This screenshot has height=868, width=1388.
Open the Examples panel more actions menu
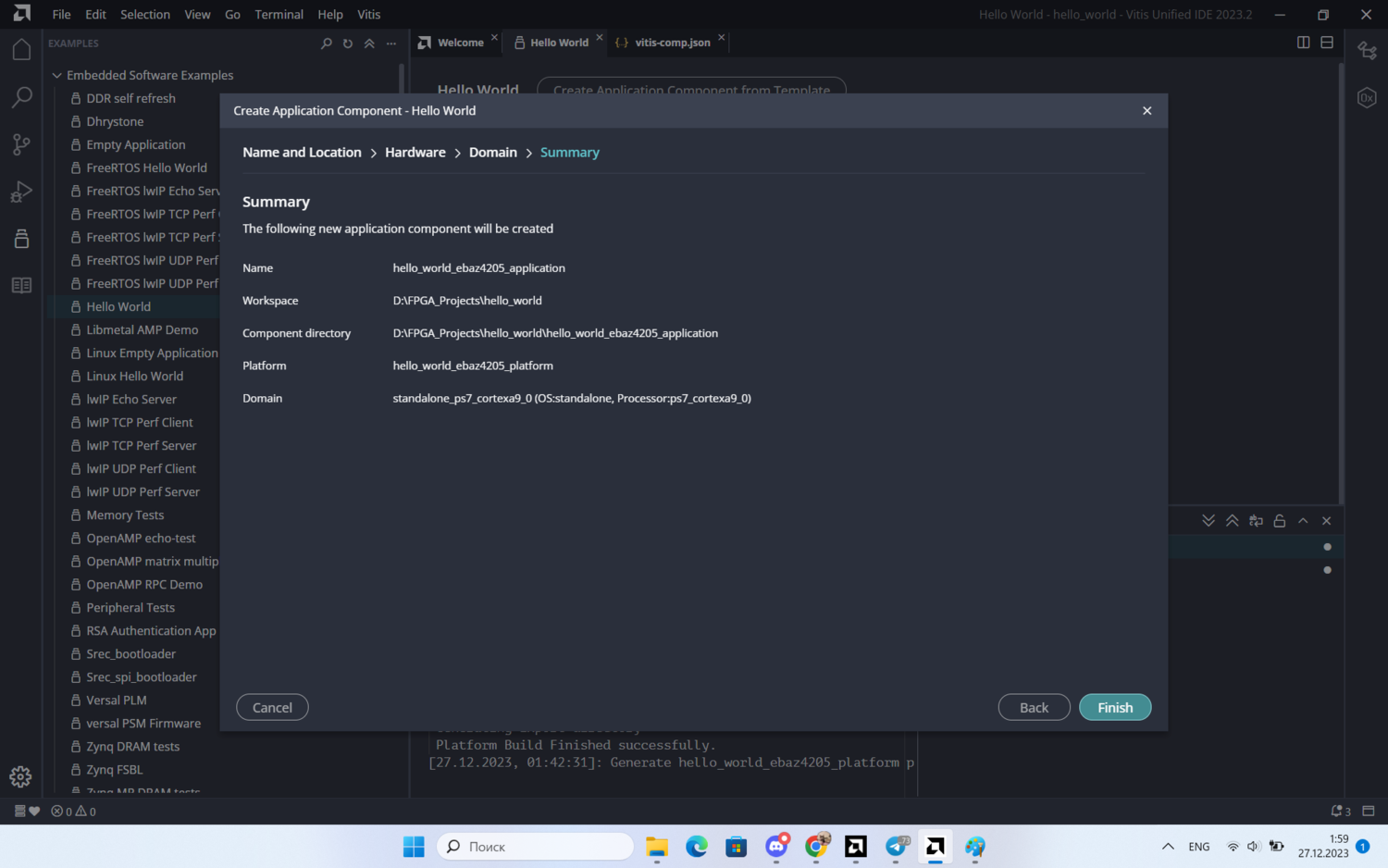click(x=391, y=43)
